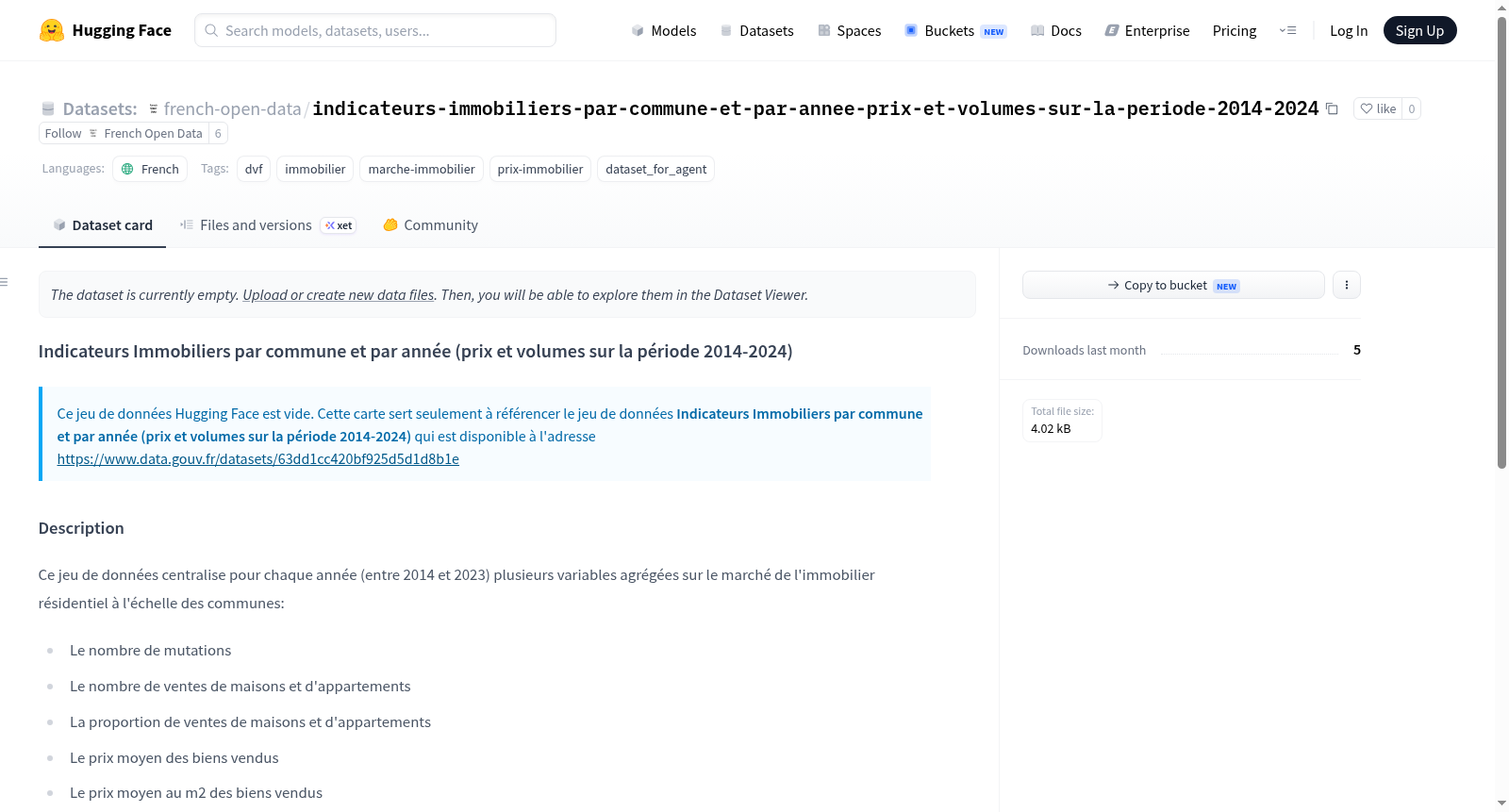1509x812 pixels.
Task: Switch to the Dataset card tab
Action: [102, 225]
